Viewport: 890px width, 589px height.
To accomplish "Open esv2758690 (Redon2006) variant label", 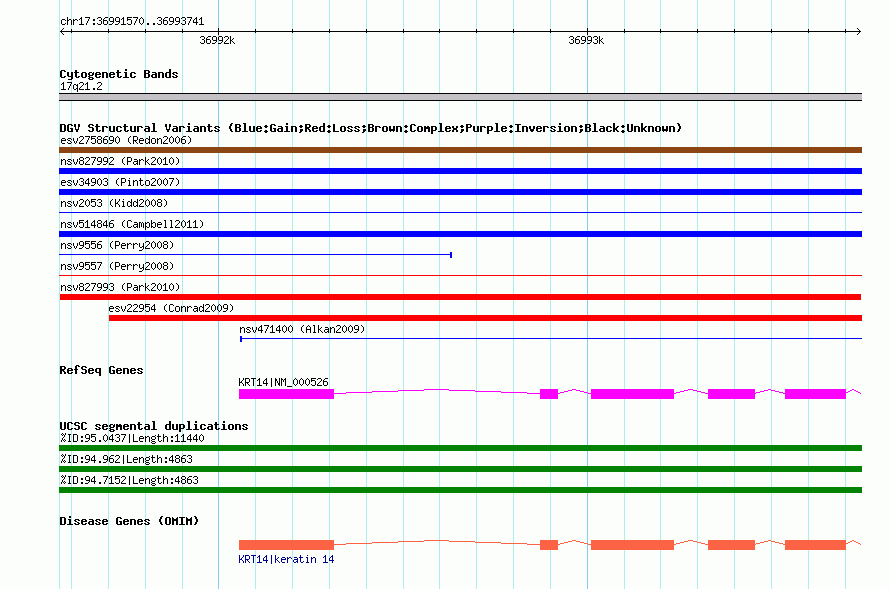I will click(x=126, y=140).
